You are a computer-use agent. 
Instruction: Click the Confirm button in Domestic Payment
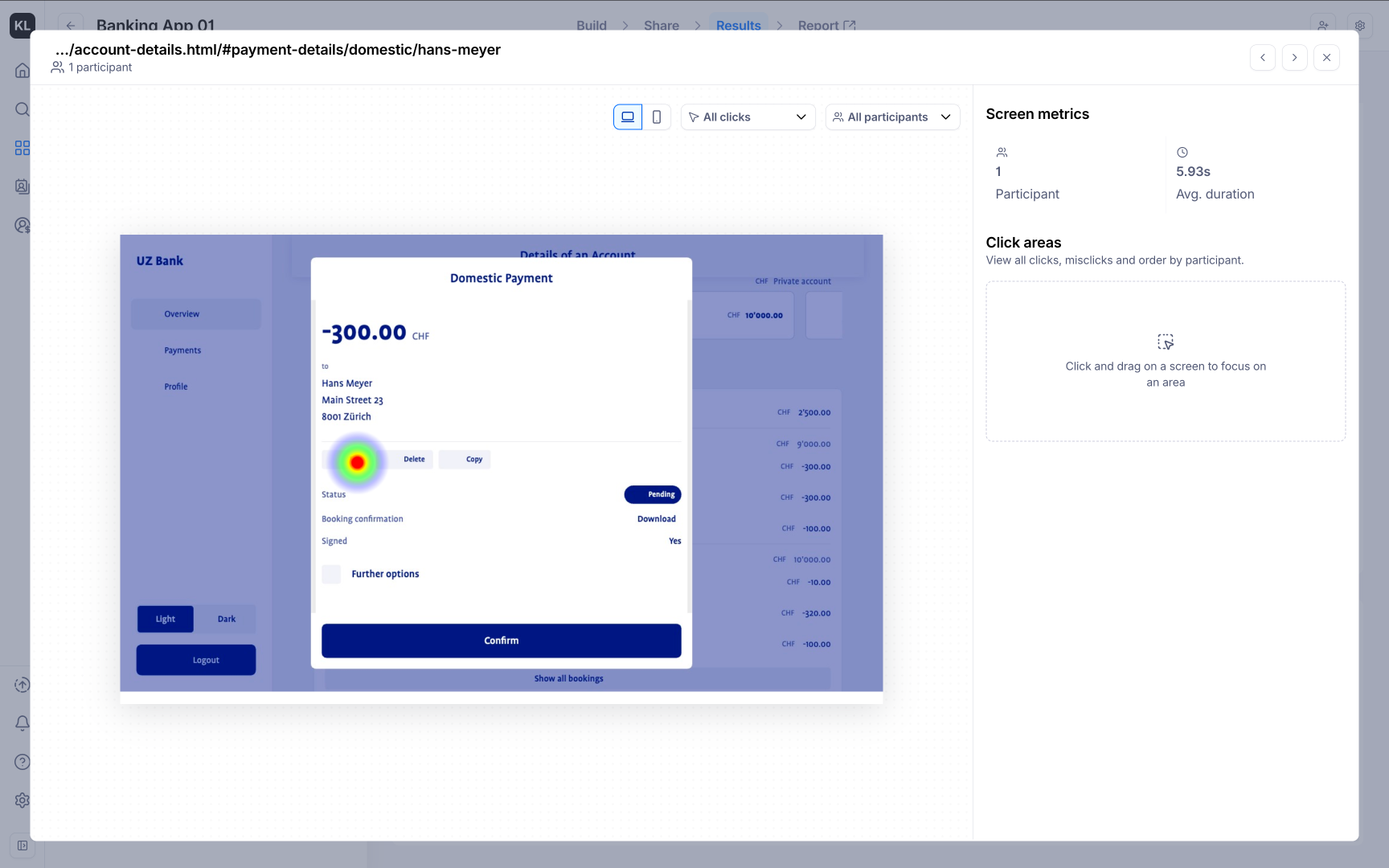tap(502, 641)
